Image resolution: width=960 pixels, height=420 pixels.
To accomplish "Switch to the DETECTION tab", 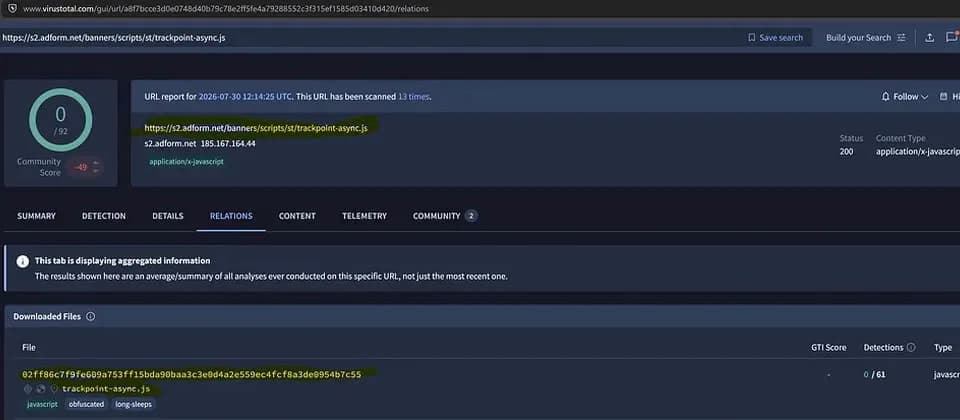I will pyautogui.click(x=104, y=216).
